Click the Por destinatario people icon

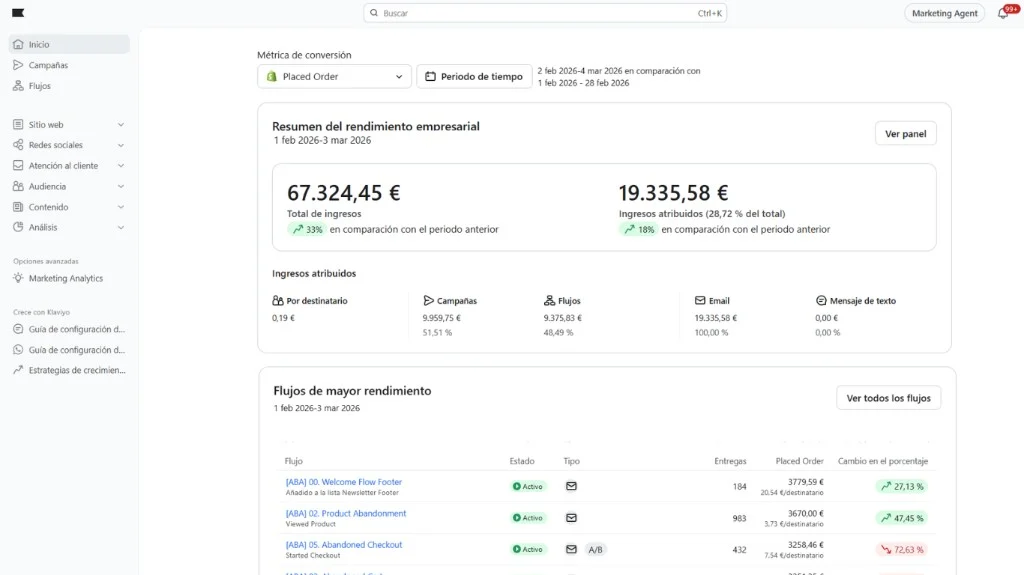pos(278,301)
